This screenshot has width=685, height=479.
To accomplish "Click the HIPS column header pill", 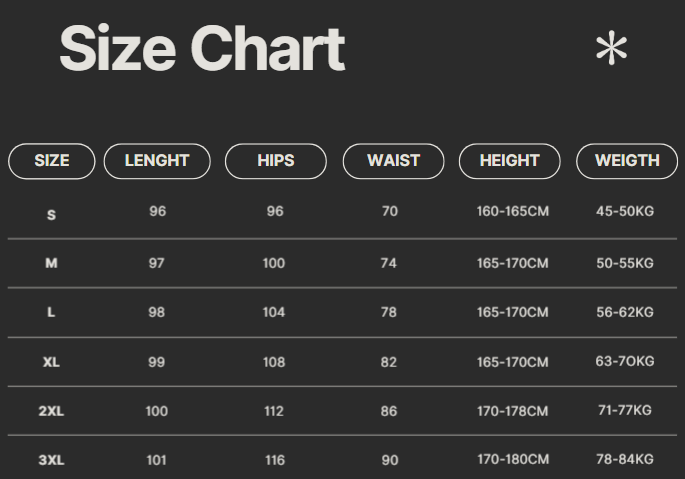I will pos(276,161).
